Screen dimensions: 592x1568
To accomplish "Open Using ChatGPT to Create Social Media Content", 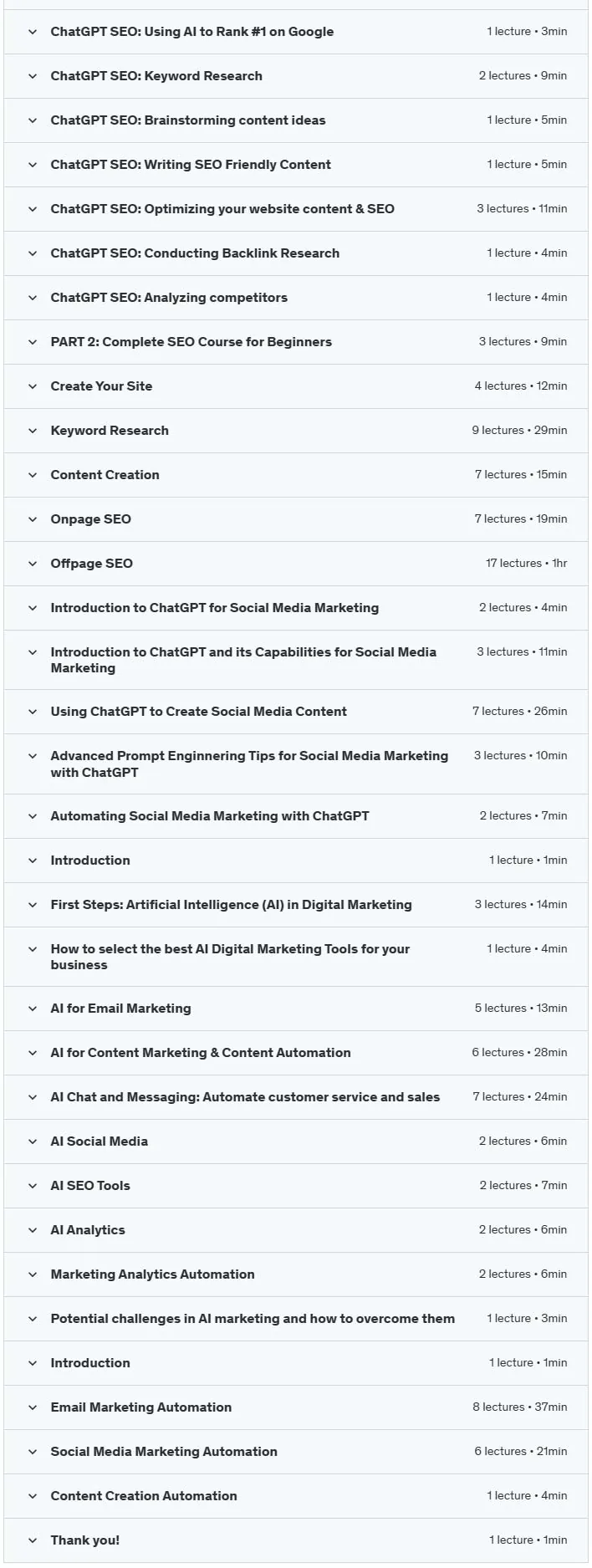I will (x=198, y=712).
